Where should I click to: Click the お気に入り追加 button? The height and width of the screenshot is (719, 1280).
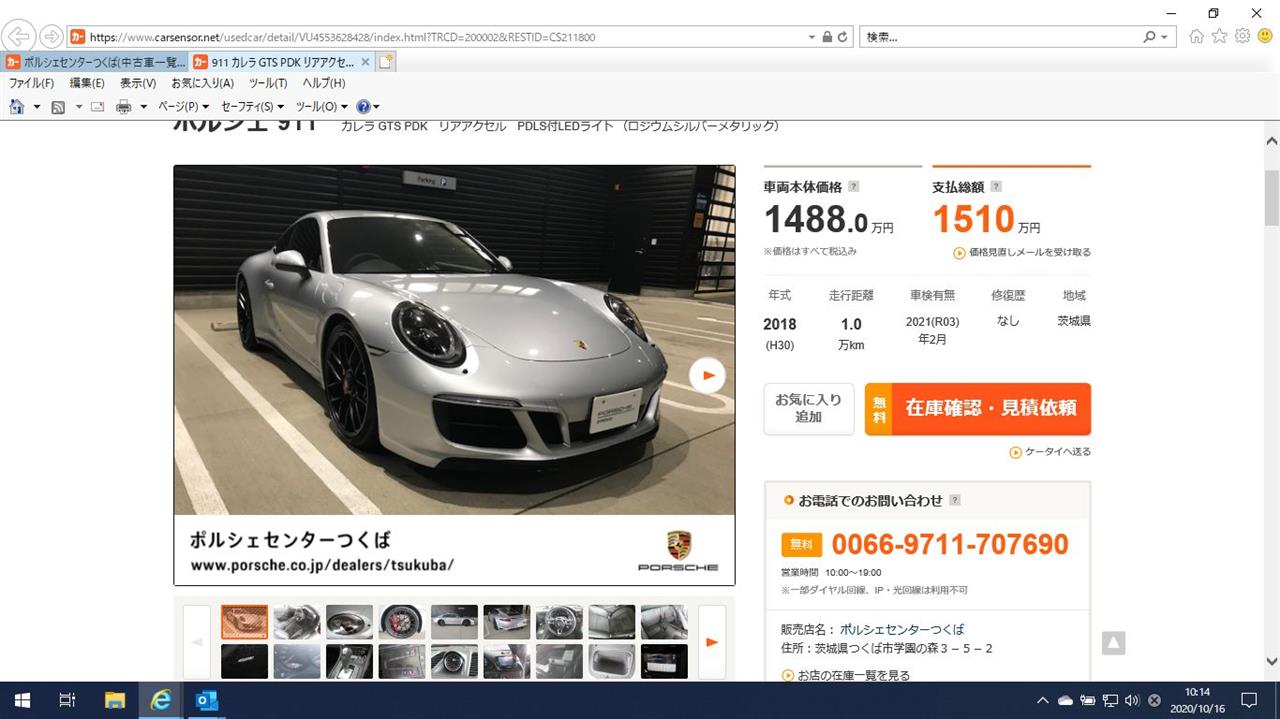[x=809, y=408]
